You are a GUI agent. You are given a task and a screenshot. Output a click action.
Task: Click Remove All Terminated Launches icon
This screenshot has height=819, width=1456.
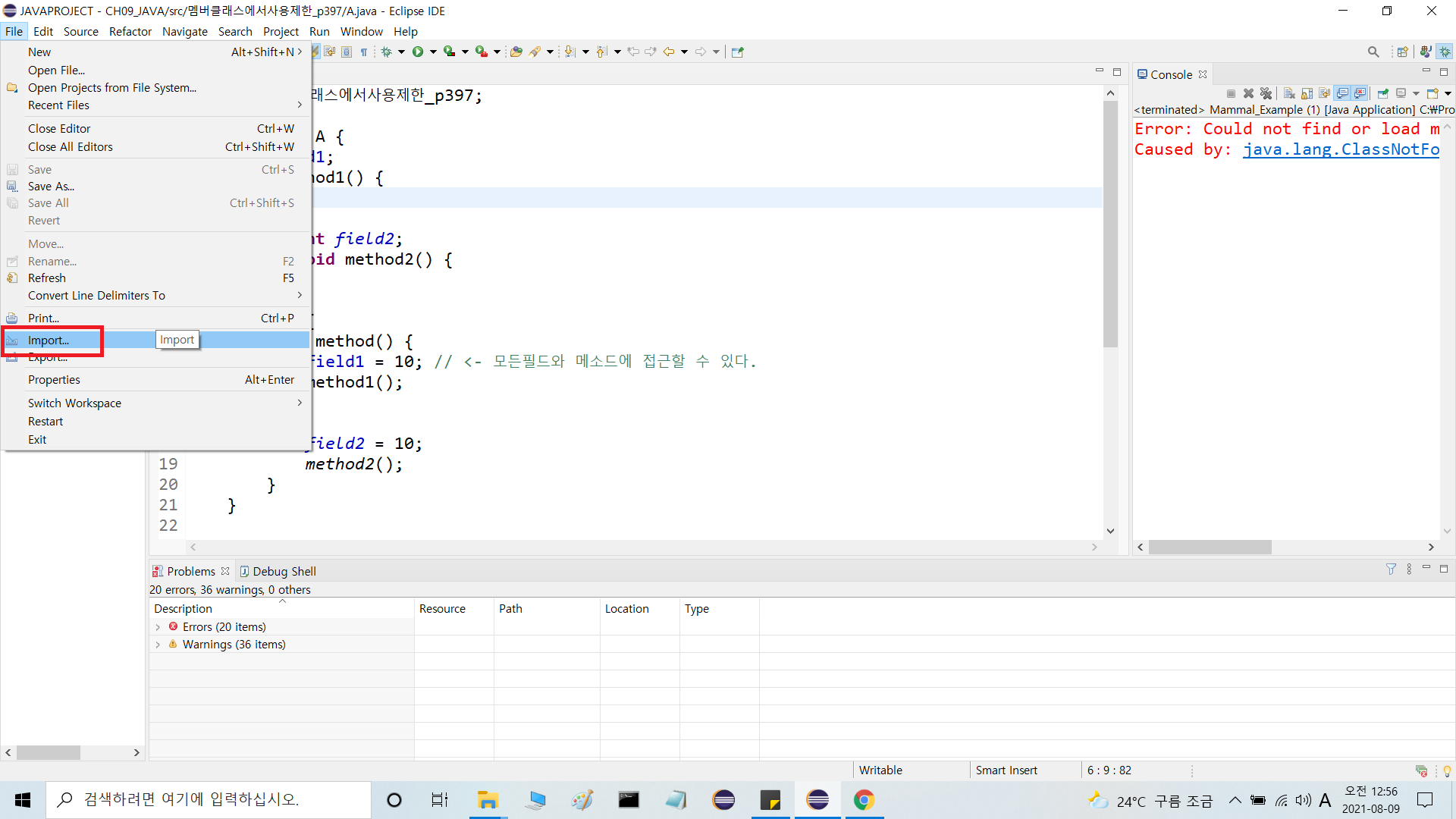point(1266,93)
